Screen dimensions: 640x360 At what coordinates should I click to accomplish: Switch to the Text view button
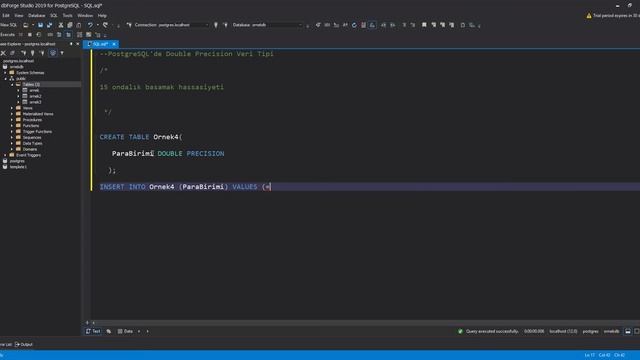(93, 331)
